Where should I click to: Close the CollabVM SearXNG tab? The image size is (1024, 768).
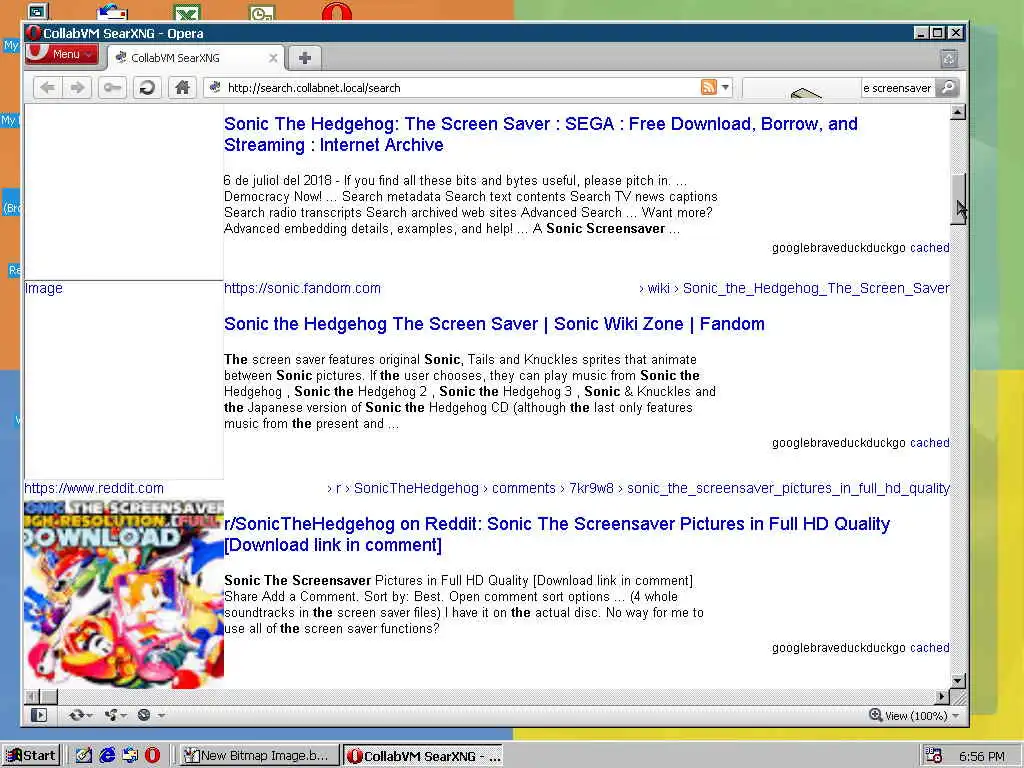tap(273, 58)
